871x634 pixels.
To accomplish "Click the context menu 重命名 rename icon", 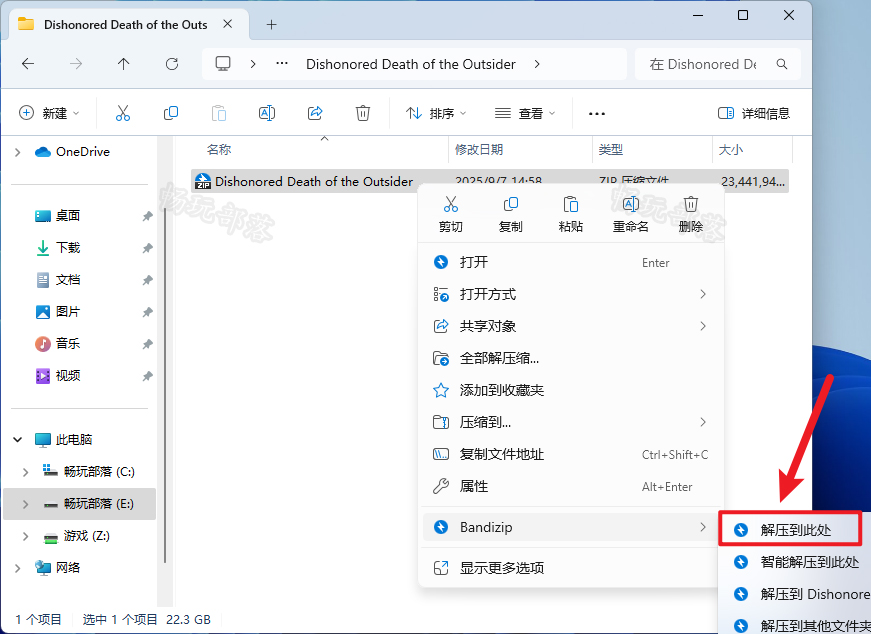I will click(630, 204).
